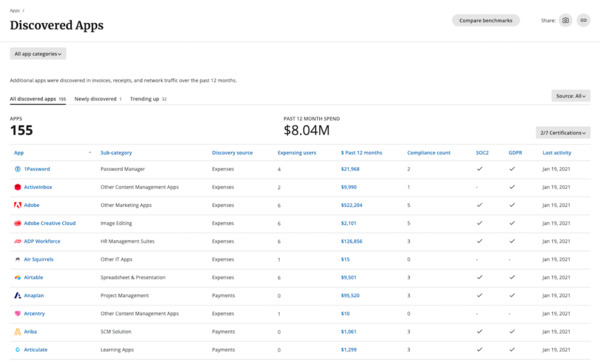Click the Airtable app icon
The image size is (600, 362).
18,277
